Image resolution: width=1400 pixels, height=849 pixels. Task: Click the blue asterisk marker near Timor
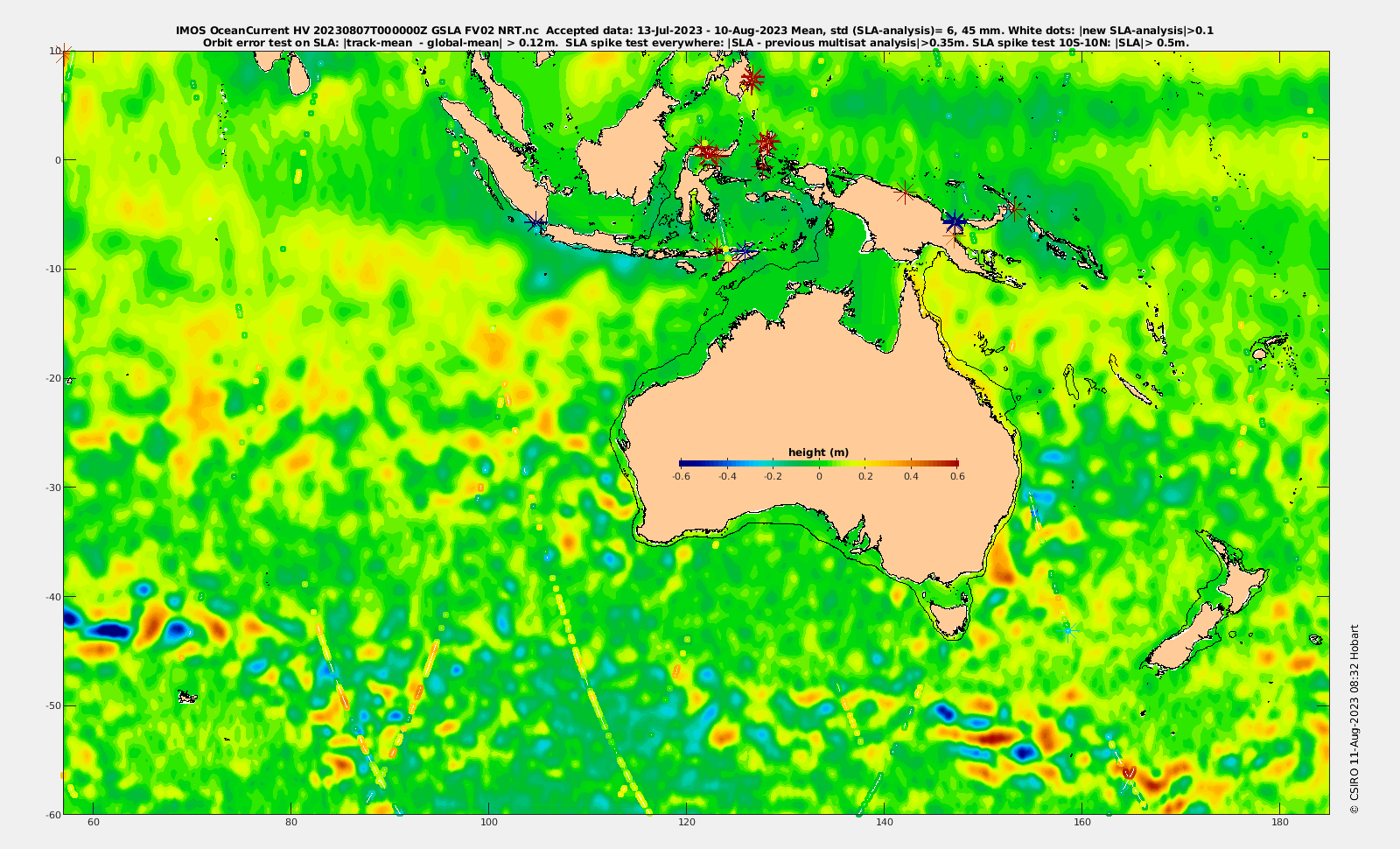click(744, 250)
